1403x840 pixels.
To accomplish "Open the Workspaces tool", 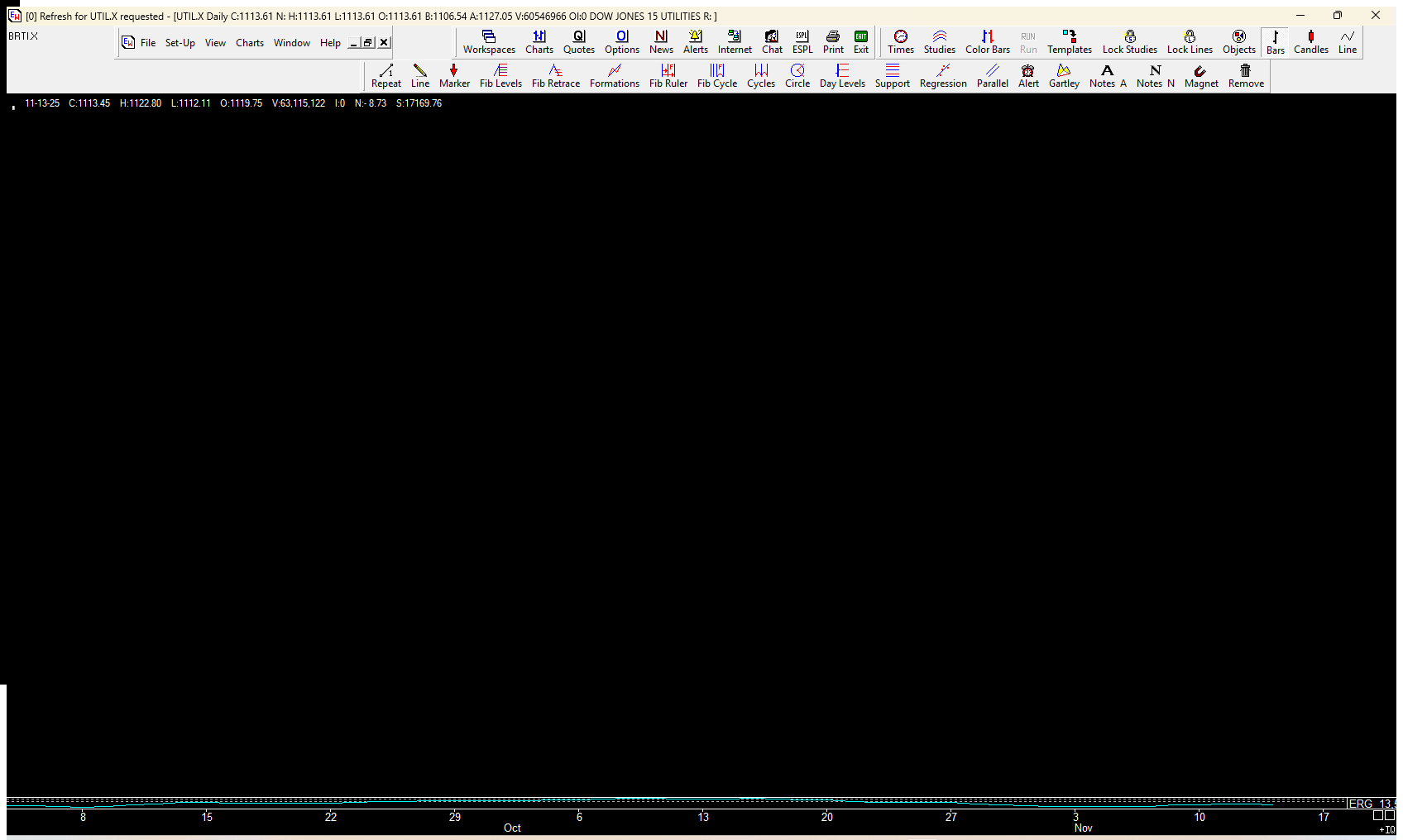I will click(489, 41).
